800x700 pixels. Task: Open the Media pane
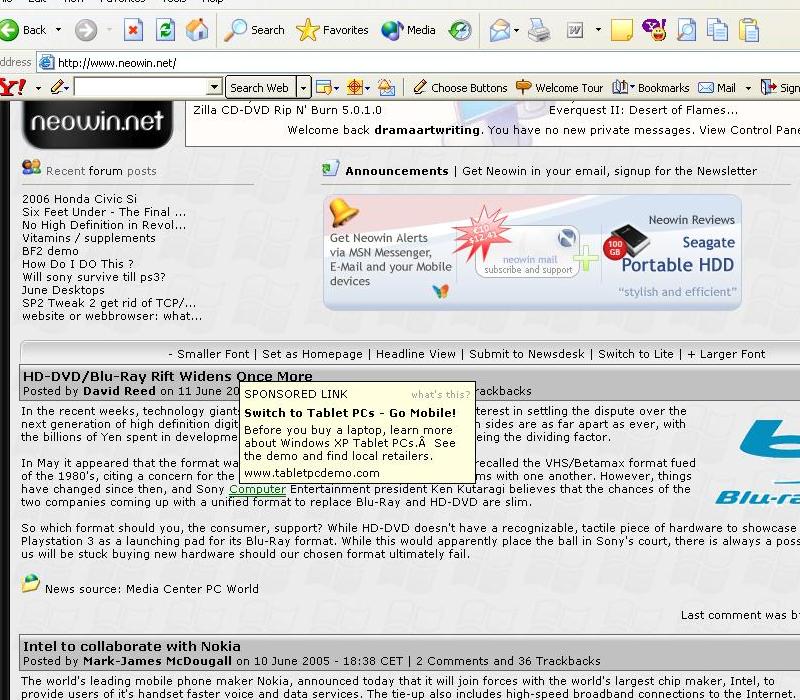[x=408, y=30]
